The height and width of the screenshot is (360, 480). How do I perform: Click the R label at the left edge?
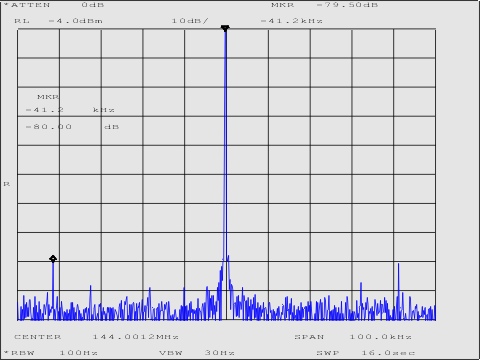(x=7, y=184)
